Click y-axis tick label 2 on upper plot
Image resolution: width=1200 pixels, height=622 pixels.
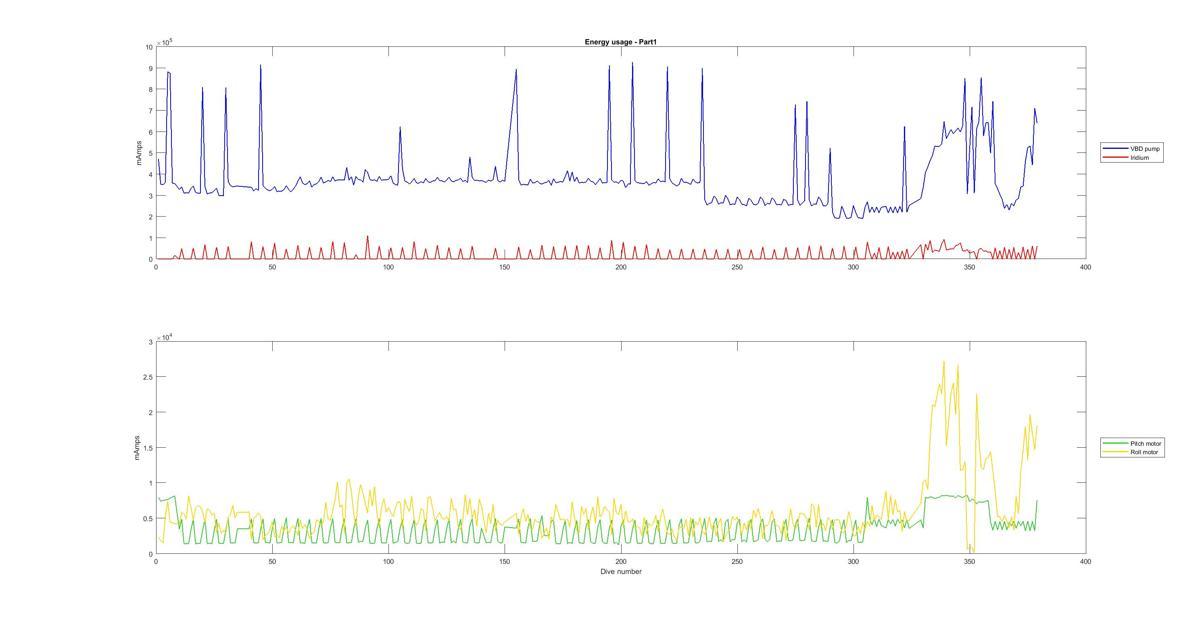point(150,217)
